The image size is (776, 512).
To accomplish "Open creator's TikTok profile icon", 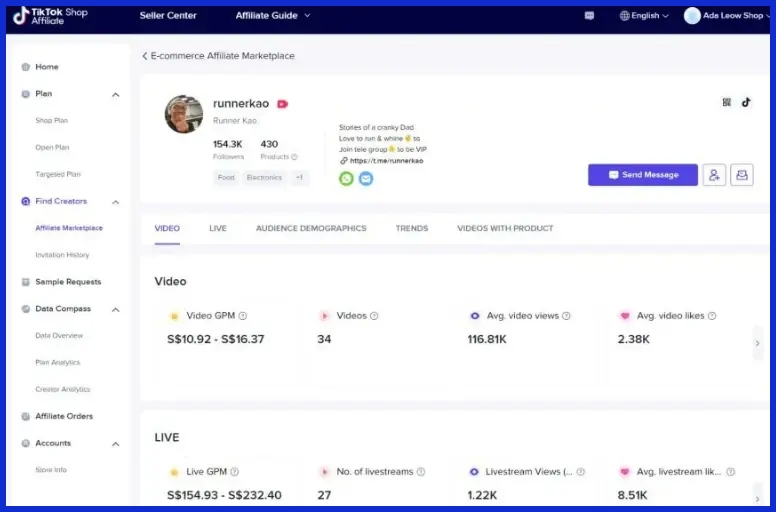I will pos(746,102).
